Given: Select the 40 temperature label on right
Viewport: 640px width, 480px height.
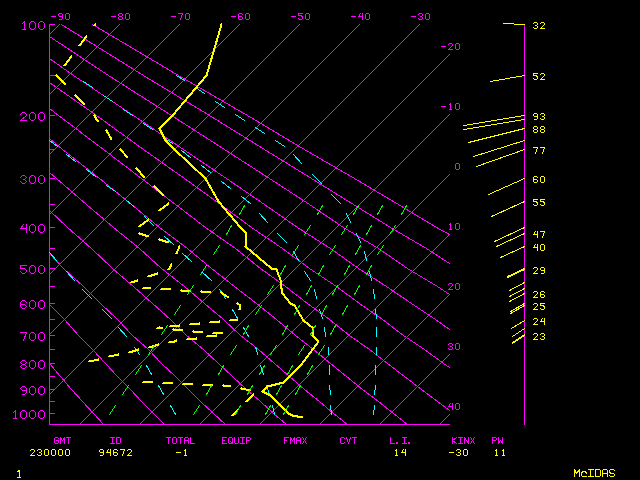Looking at the screenshot, I should (455, 407).
